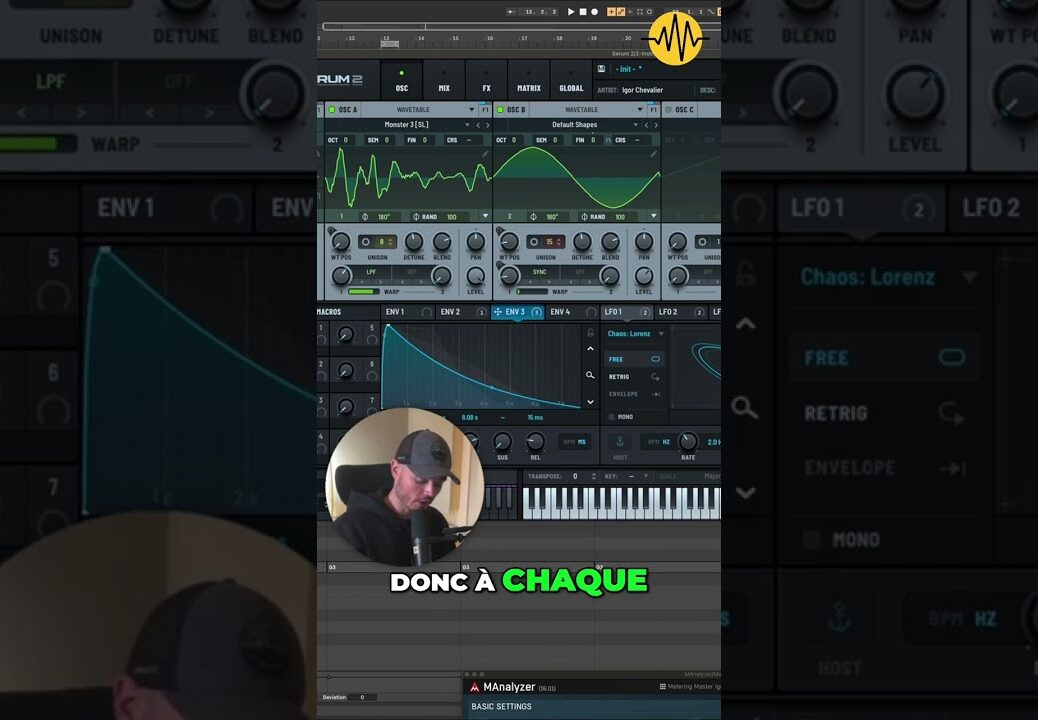Open the GLOBAL tab
This screenshot has height=720, width=1038.
point(571,81)
